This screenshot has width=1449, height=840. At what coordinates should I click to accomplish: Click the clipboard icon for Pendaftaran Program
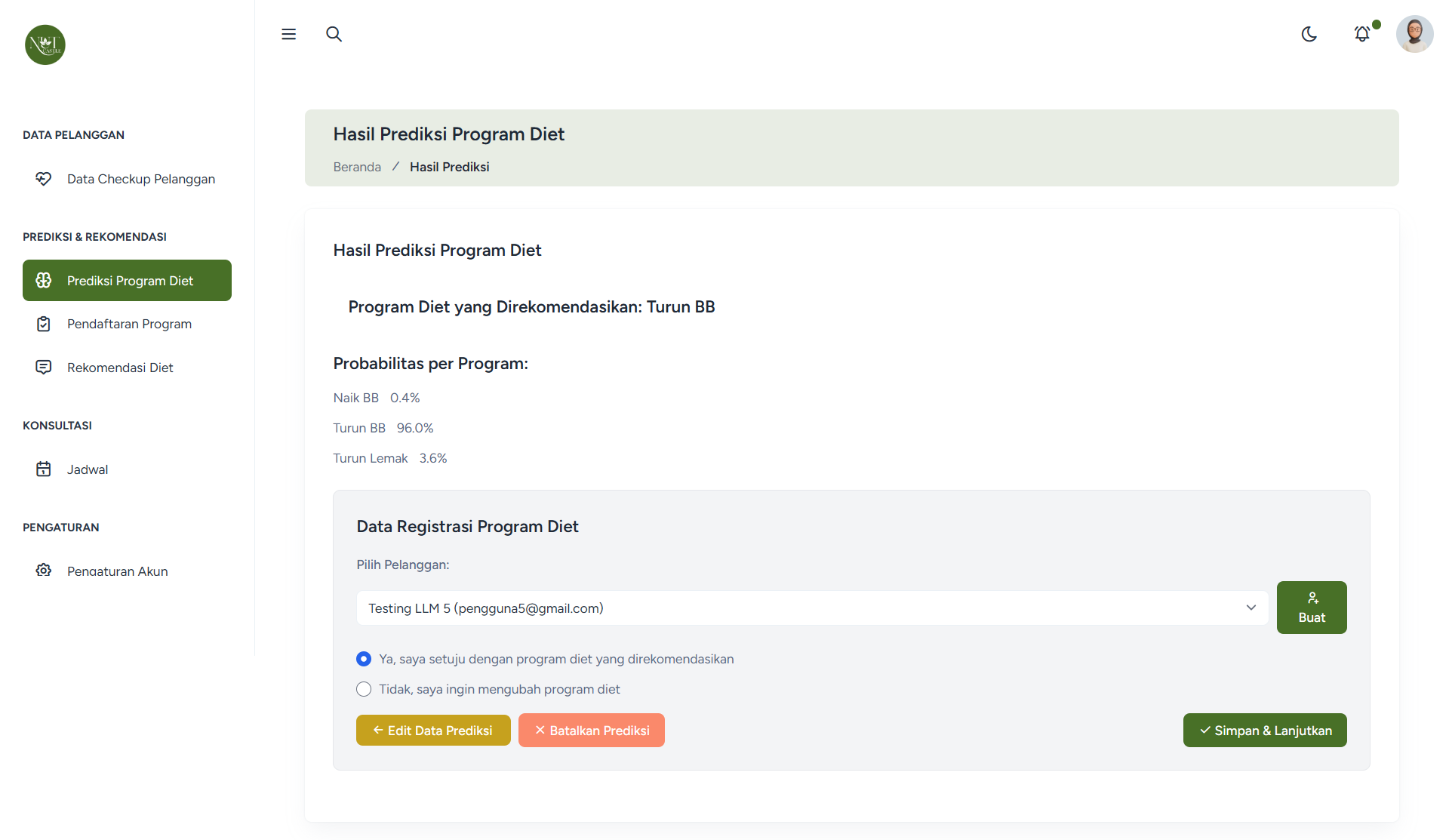click(x=44, y=324)
